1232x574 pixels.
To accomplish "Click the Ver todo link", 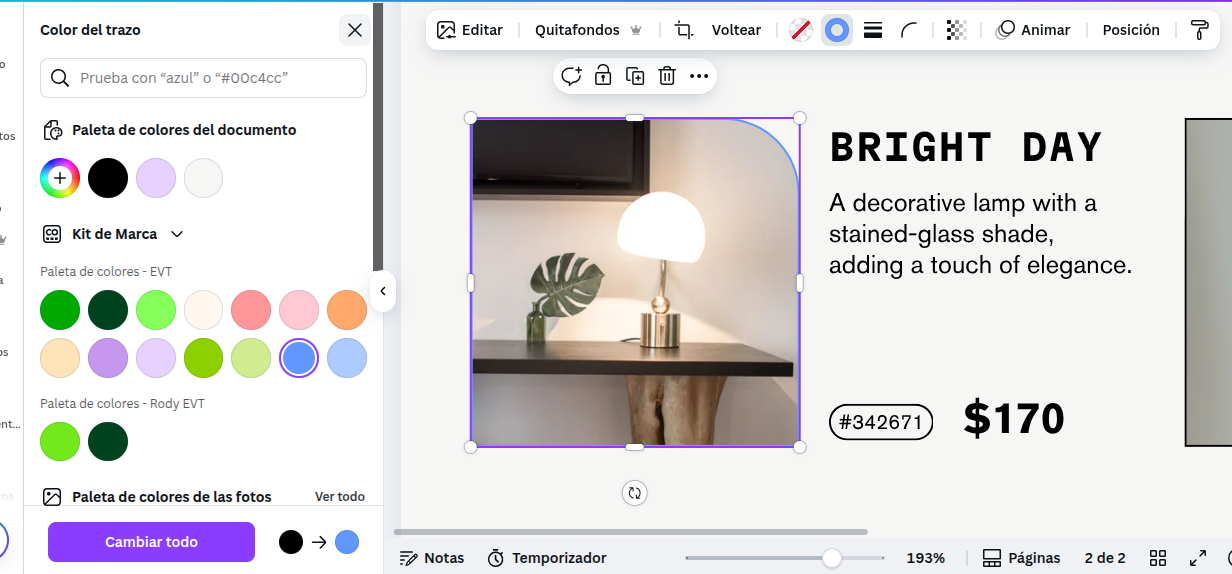I will 339,497.
